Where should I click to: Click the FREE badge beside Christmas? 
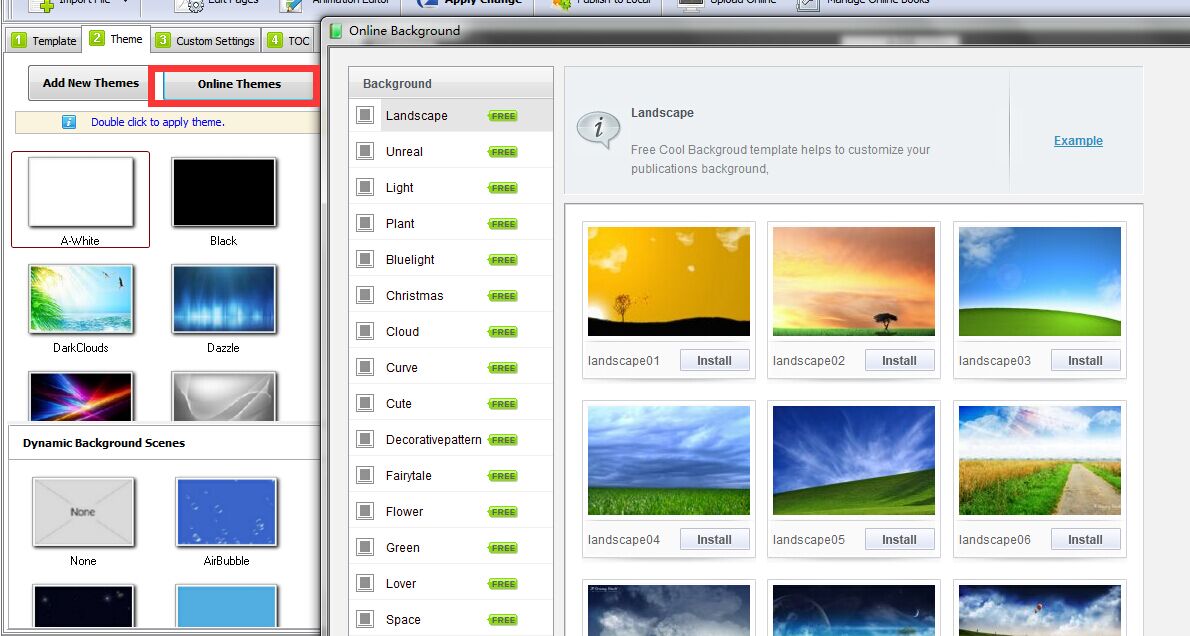(503, 296)
